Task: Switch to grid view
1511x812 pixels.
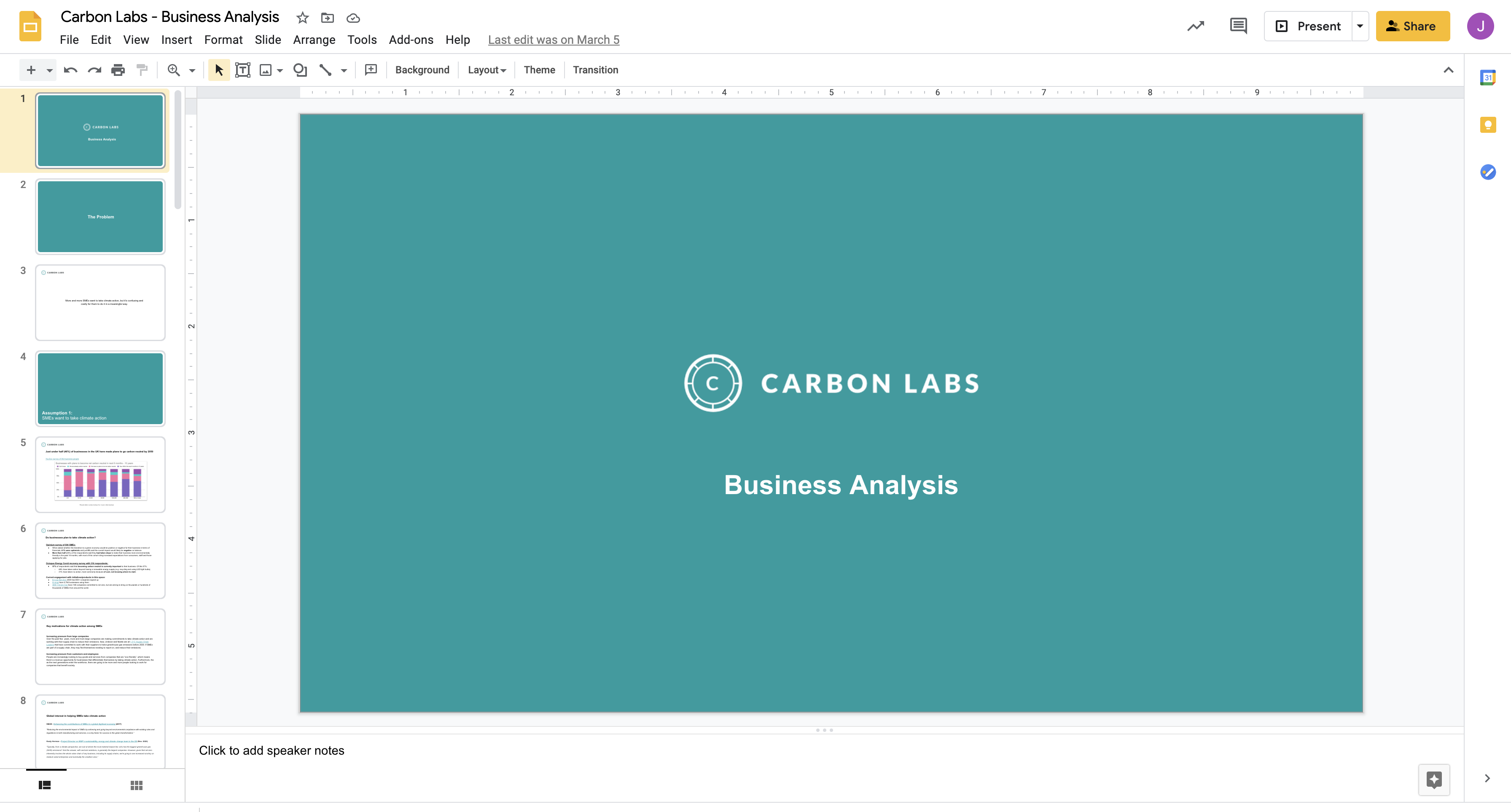Action: tap(137, 785)
